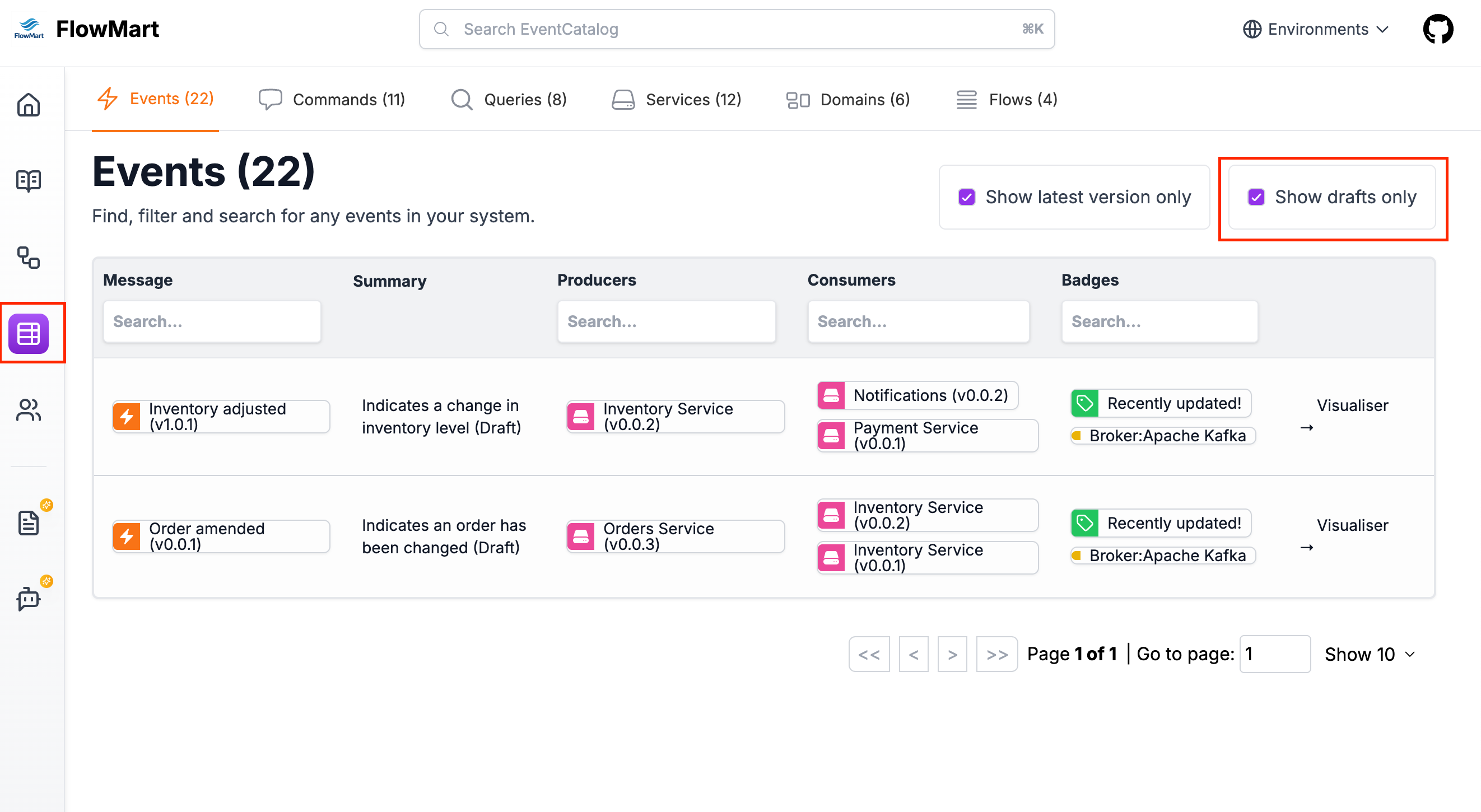1481x812 pixels.
Task: Open the users directory icon
Action: (28, 410)
